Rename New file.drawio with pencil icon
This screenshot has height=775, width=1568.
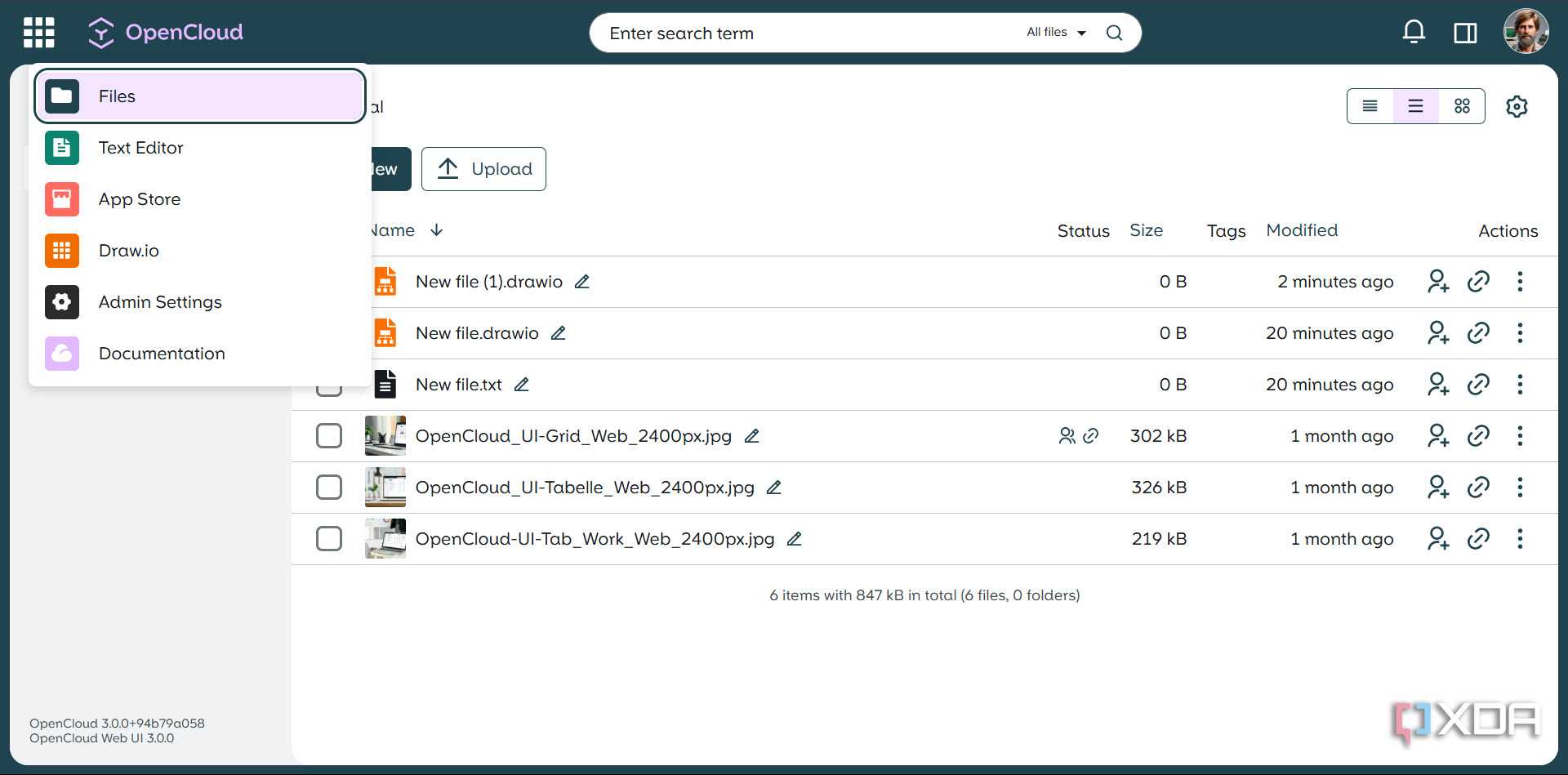[559, 333]
